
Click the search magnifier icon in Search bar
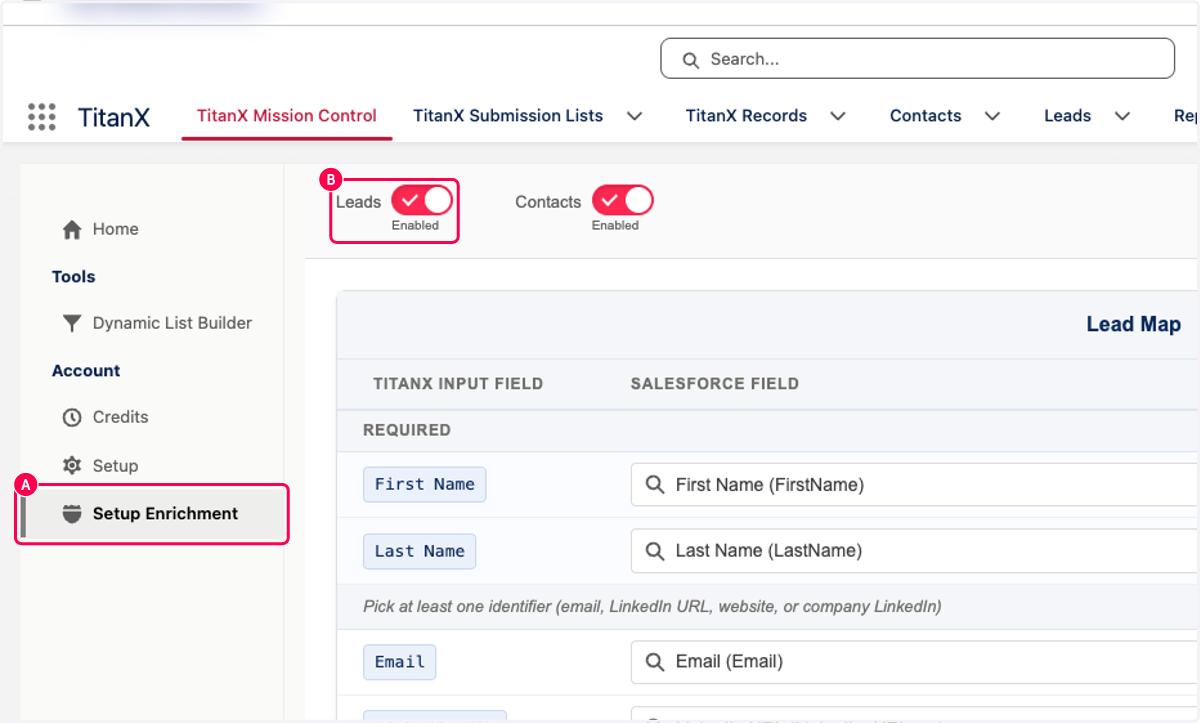coord(690,60)
